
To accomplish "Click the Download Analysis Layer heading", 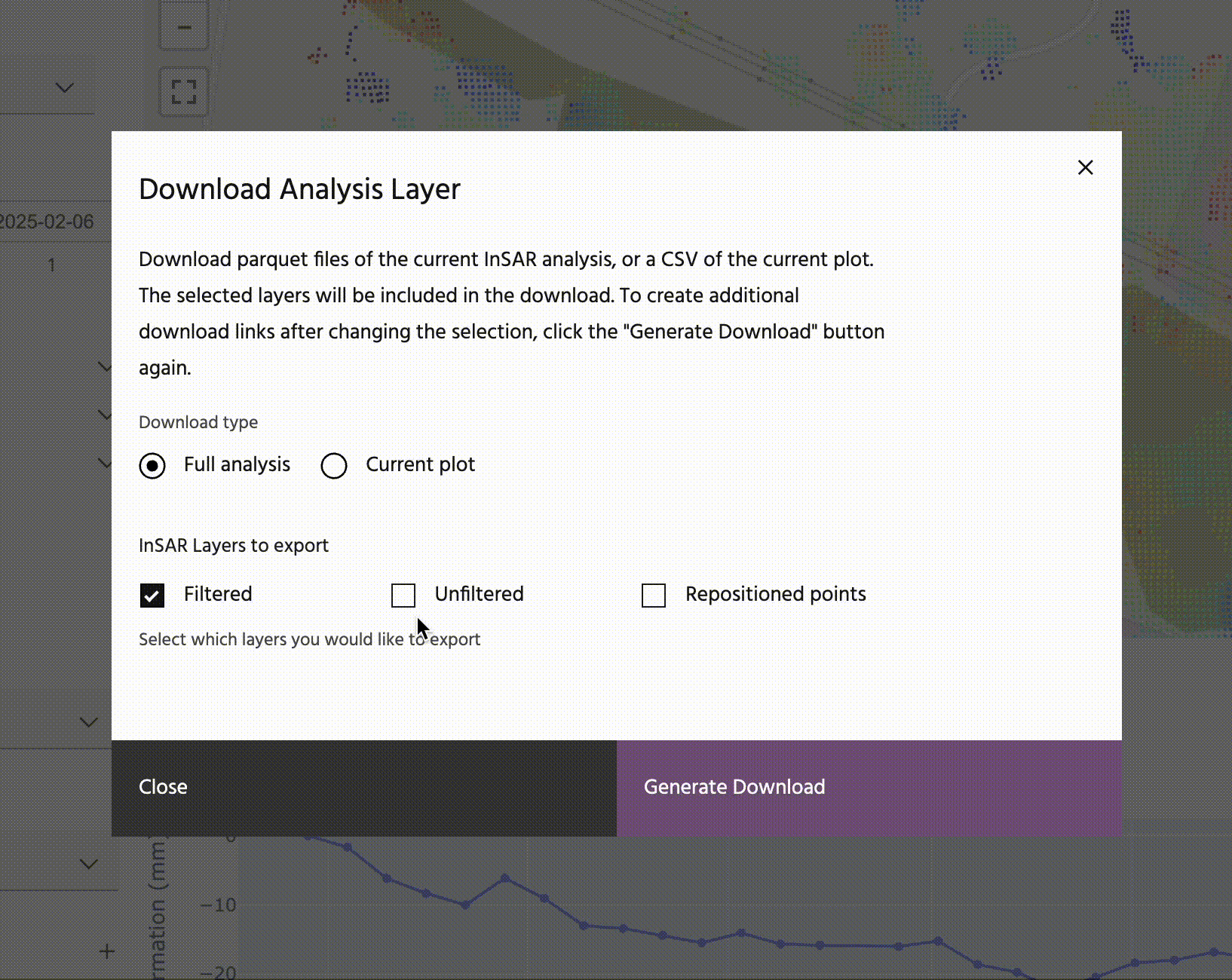I will (x=299, y=189).
